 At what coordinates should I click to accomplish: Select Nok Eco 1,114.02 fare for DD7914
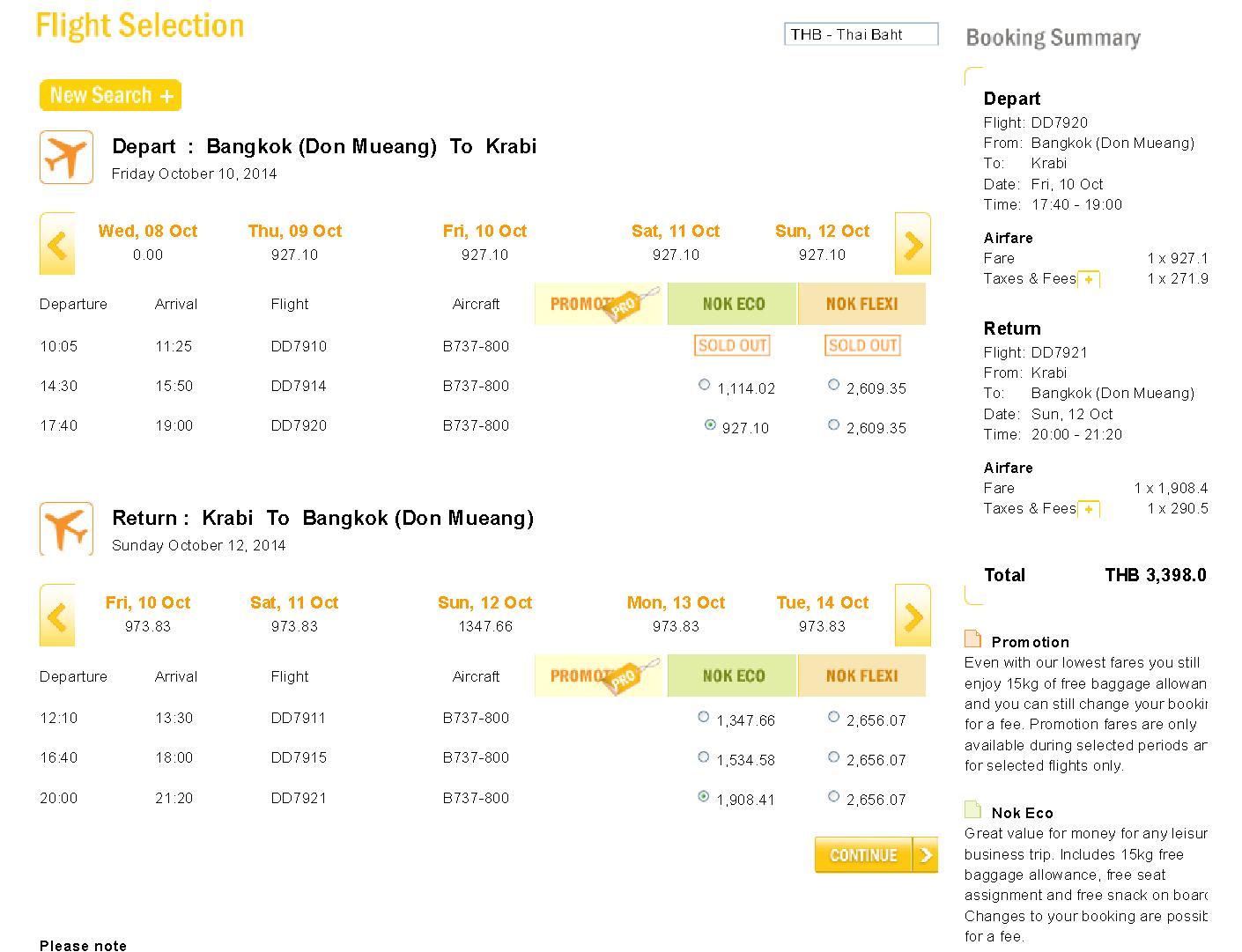[704, 384]
